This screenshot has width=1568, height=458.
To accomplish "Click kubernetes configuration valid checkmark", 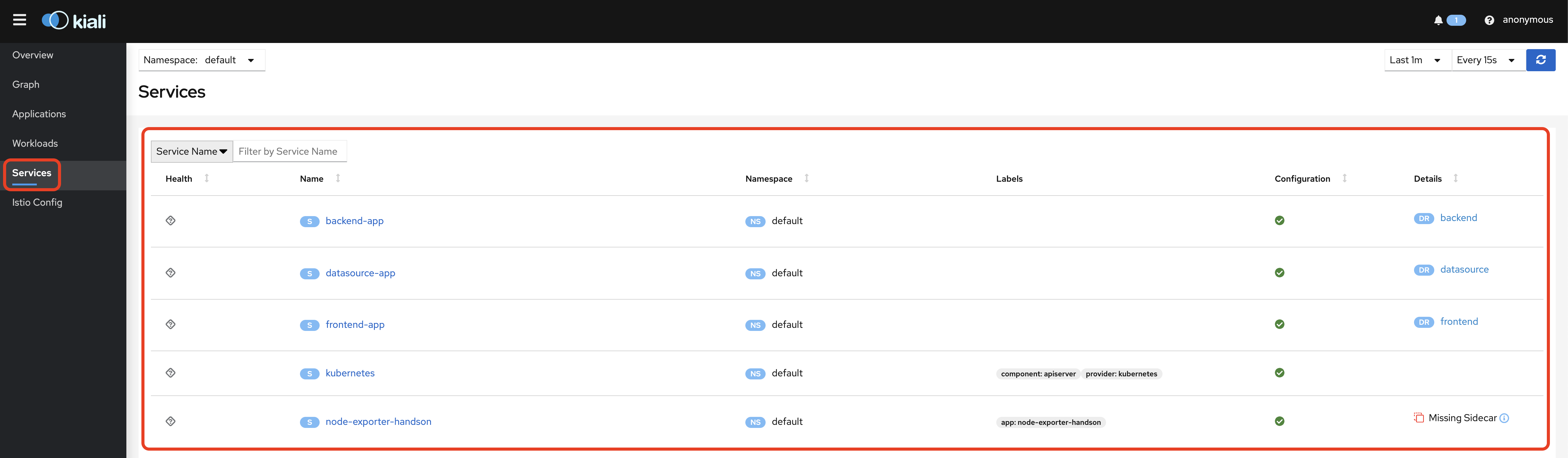I will [x=1279, y=373].
